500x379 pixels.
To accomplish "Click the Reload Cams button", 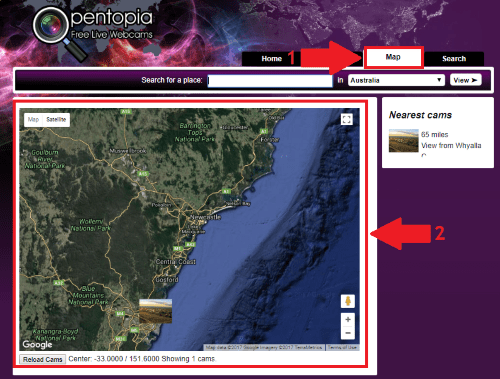I will click(x=43, y=359).
